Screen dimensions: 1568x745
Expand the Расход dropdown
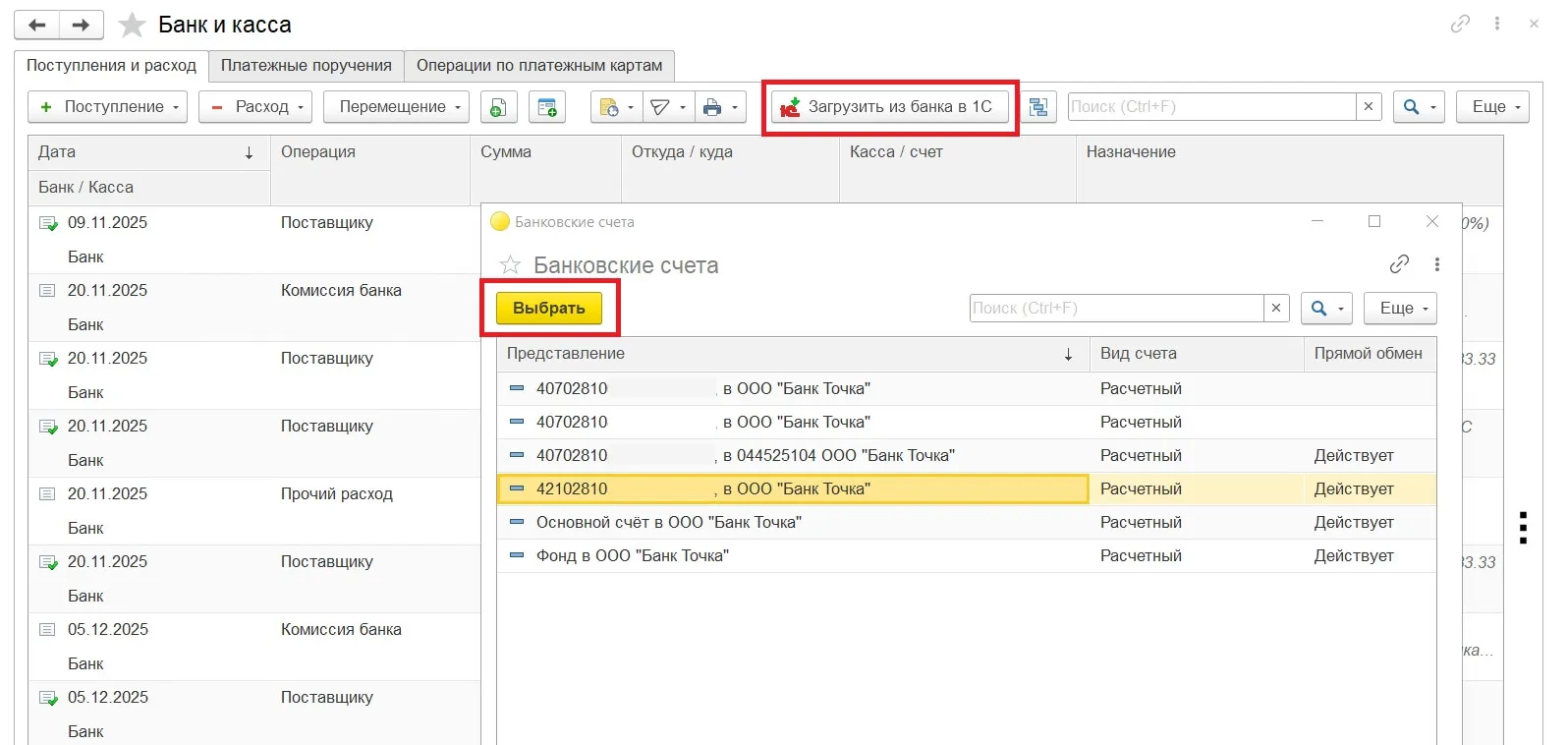click(255, 107)
